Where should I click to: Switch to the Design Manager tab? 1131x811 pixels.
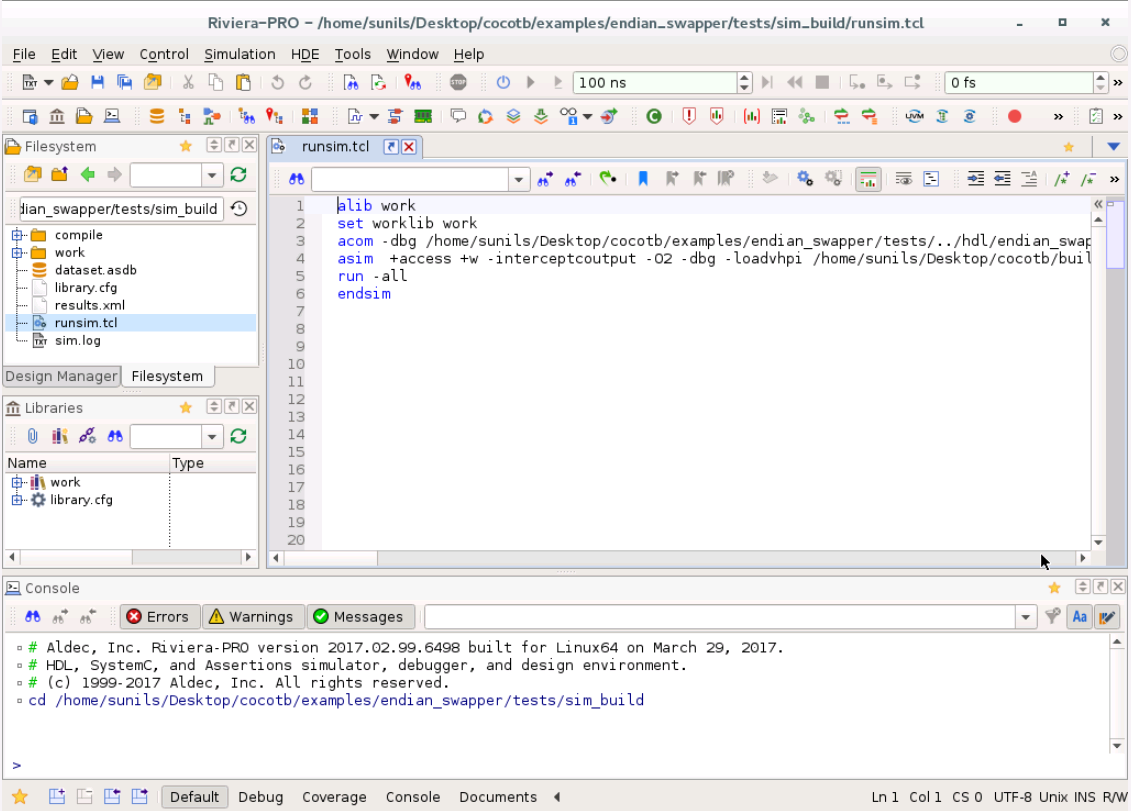pyautogui.click(x=61, y=376)
